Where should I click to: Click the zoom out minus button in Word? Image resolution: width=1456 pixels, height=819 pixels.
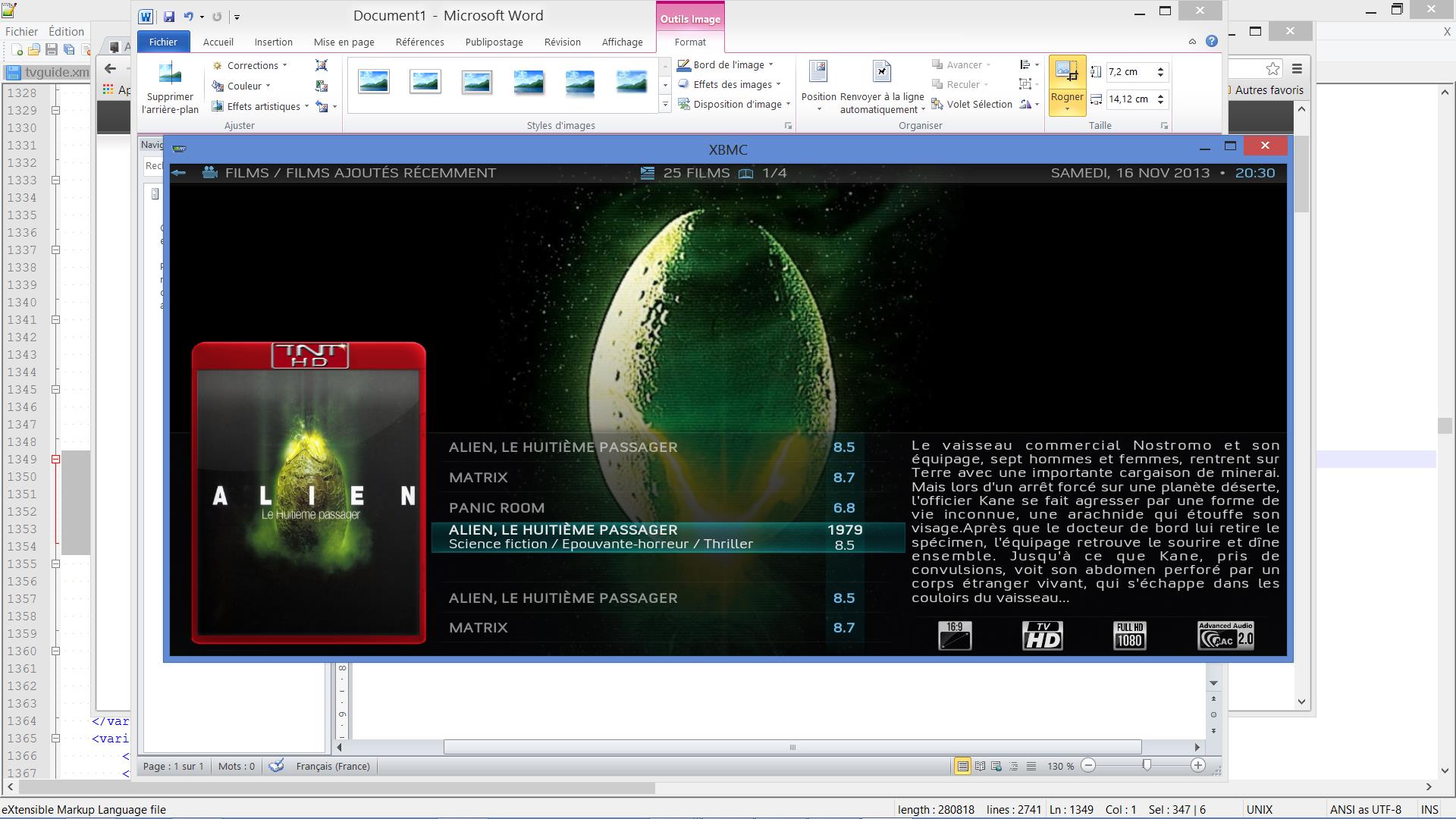[x=1088, y=766]
